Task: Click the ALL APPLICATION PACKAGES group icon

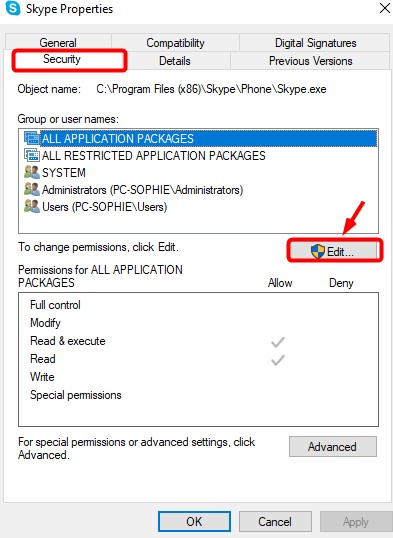Action: pos(32,138)
